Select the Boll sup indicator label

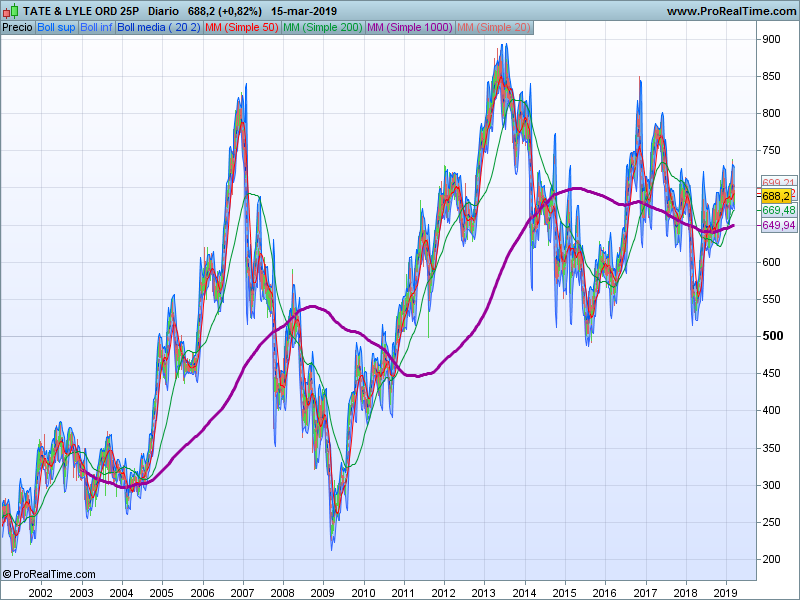(x=56, y=28)
